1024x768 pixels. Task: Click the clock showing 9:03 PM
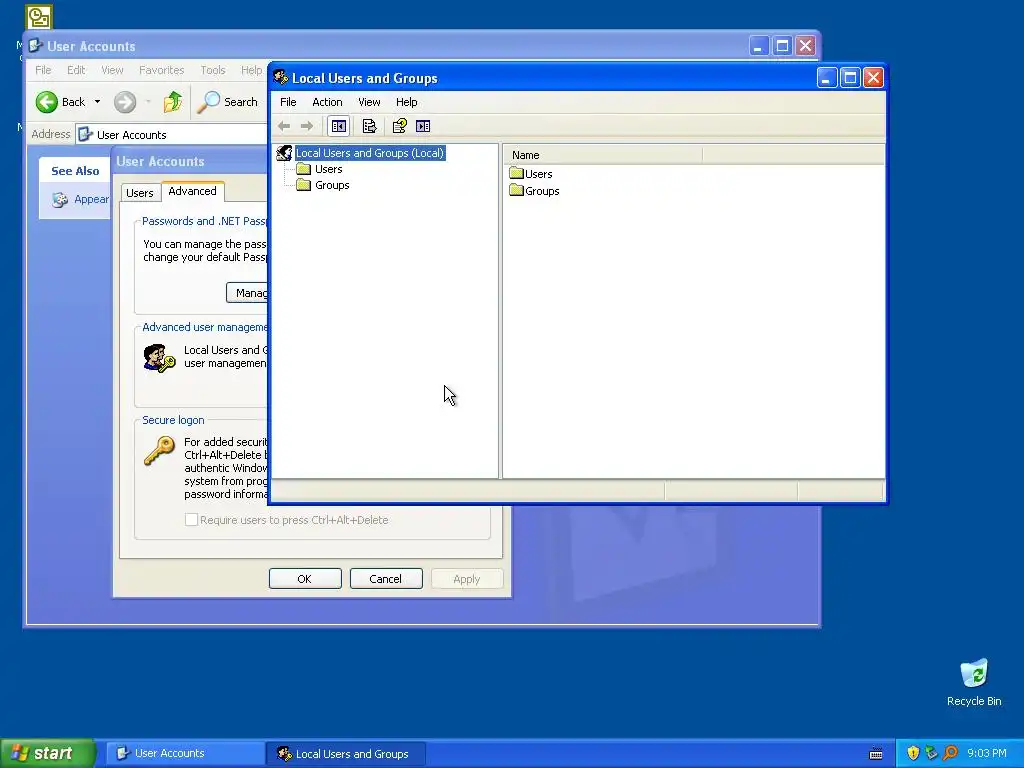click(987, 753)
